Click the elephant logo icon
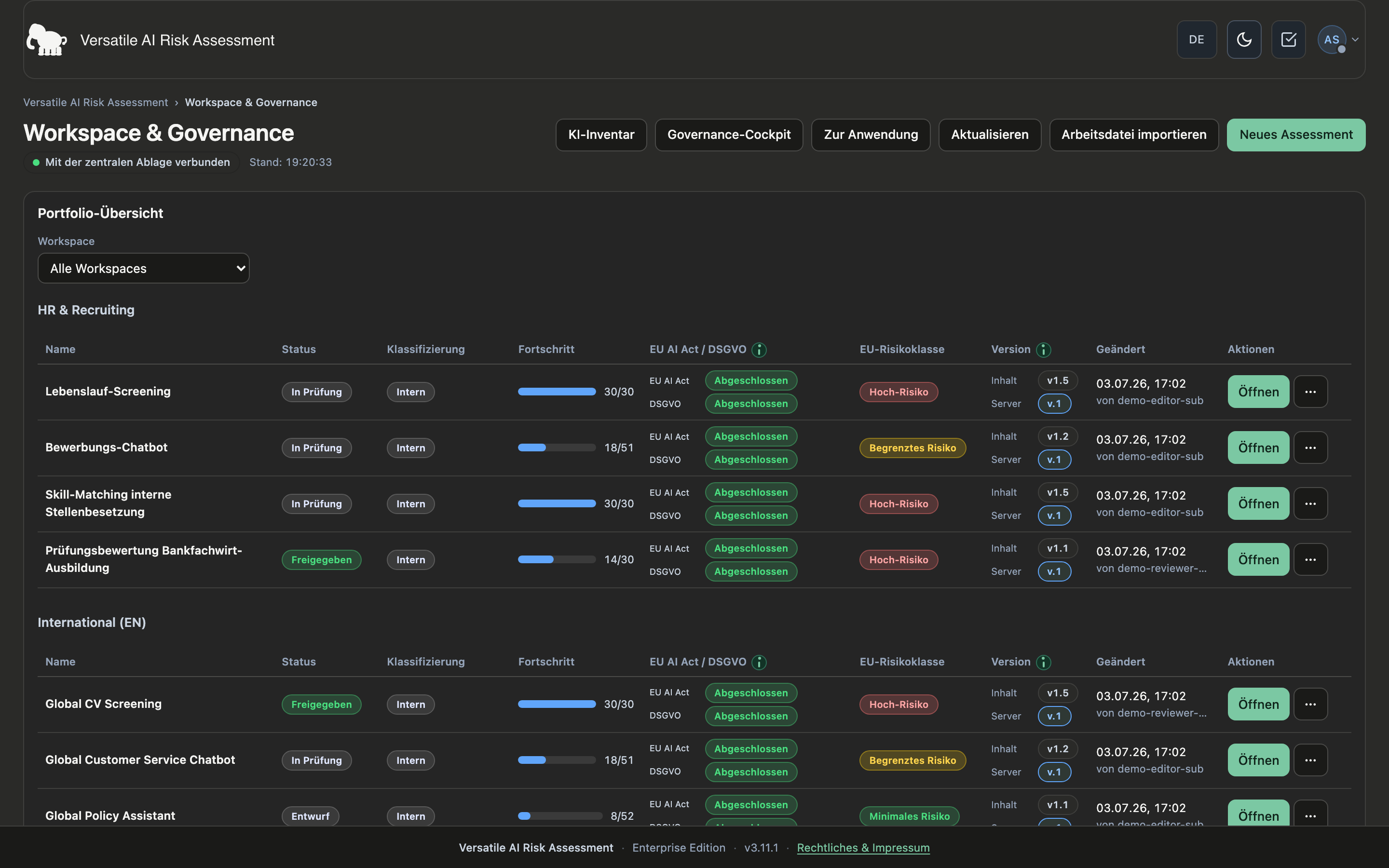Screen dimensions: 1389x868 [46, 40]
